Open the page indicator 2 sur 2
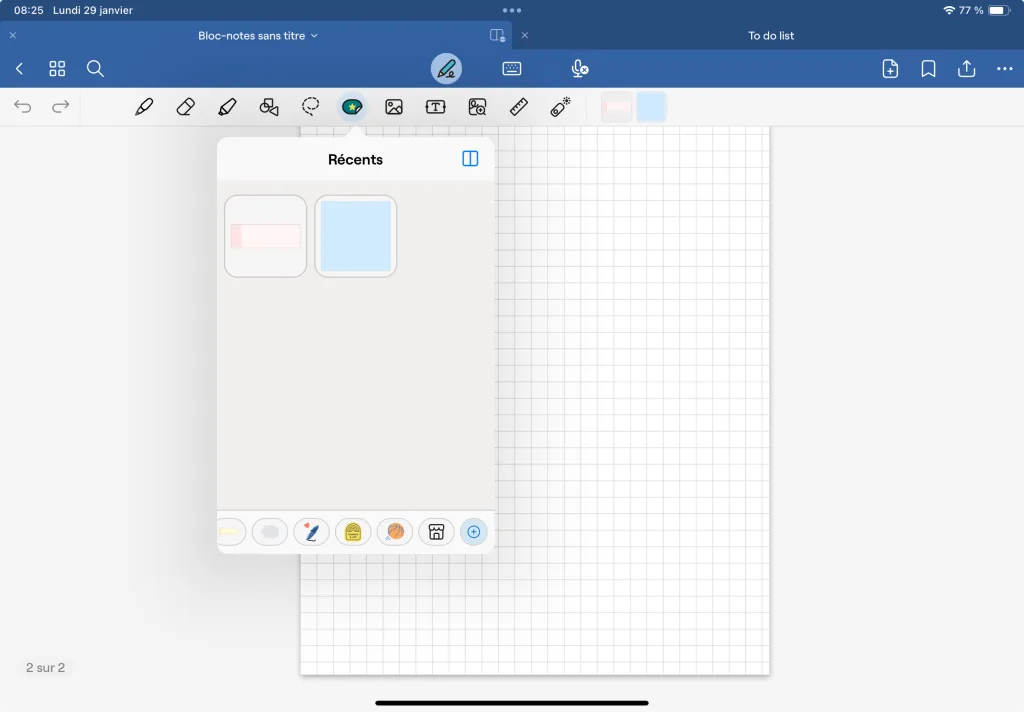The image size is (1024, 712). pyautogui.click(x=45, y=668)
